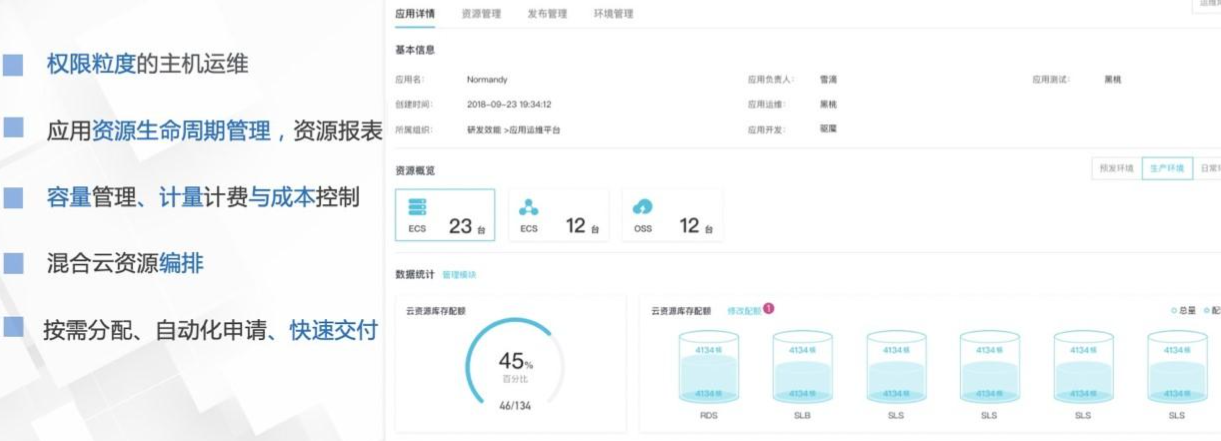
Task: Click the server icon on ECS 23台 card
Action: pos(417,207)
